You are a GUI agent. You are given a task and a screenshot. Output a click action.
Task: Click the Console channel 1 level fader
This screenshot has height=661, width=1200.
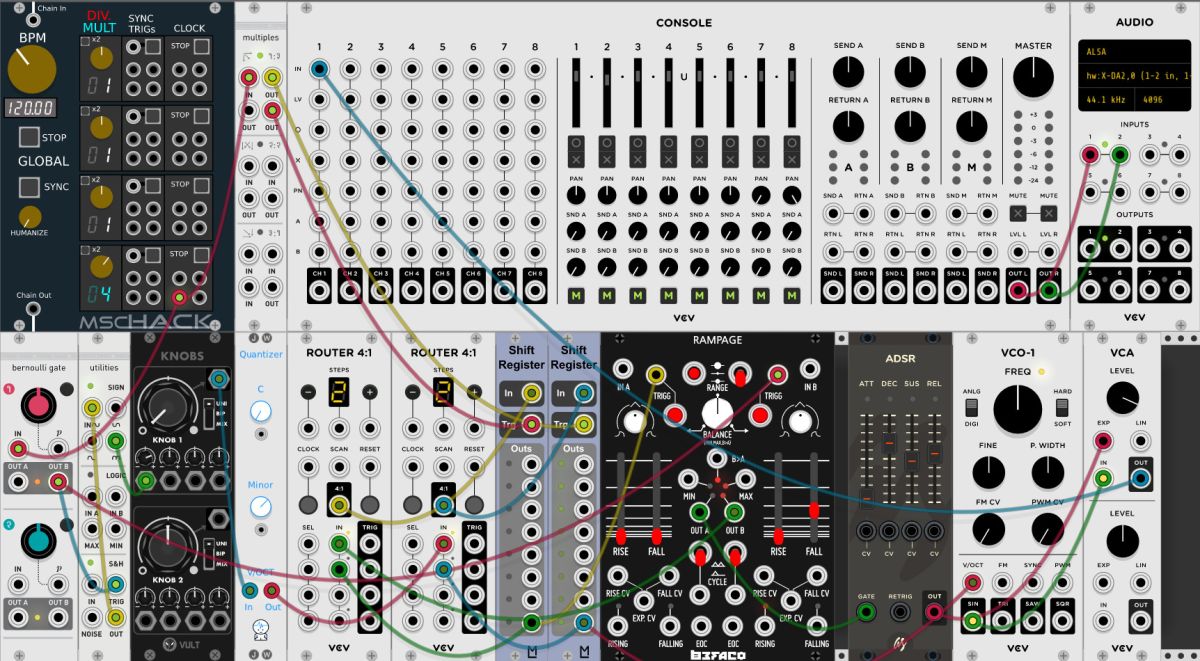coord(576,92)
